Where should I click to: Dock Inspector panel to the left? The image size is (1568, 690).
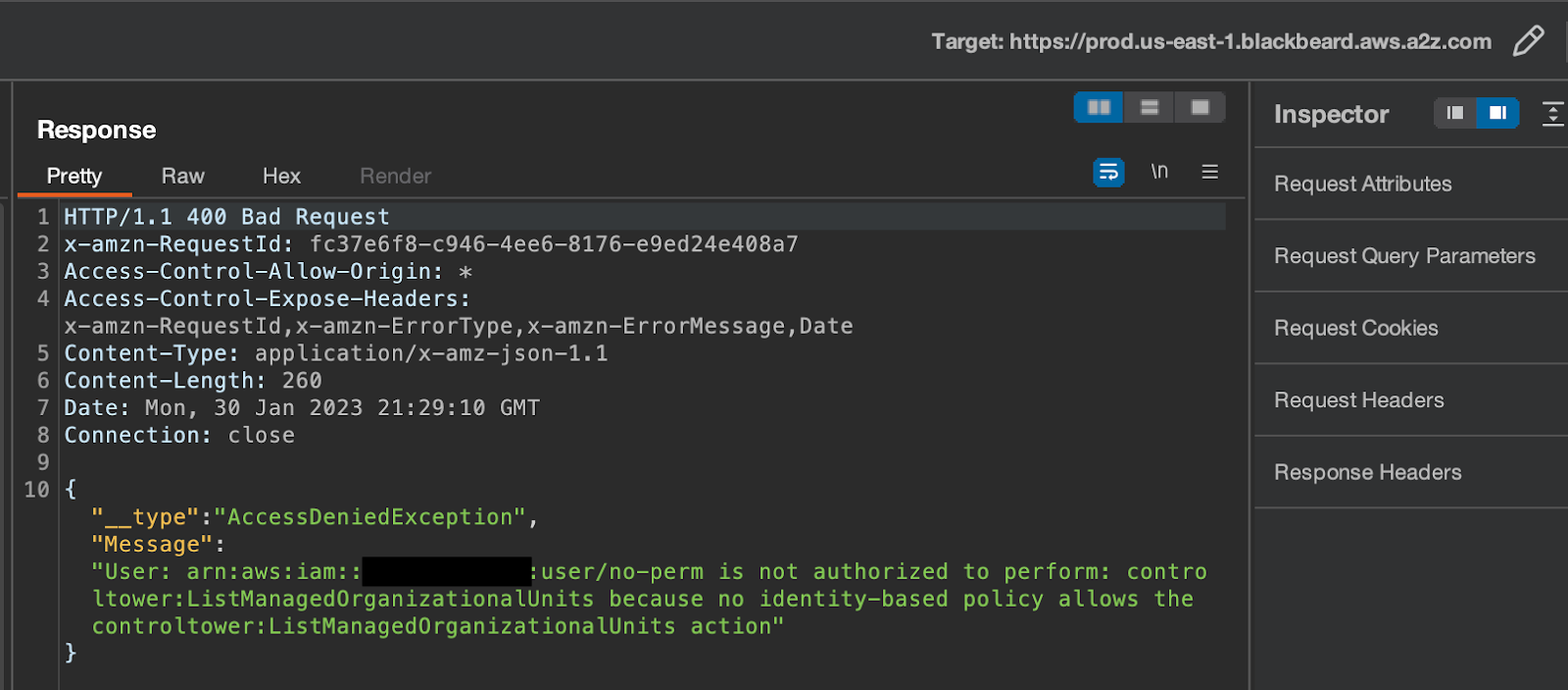click(x=1456, y=114)
